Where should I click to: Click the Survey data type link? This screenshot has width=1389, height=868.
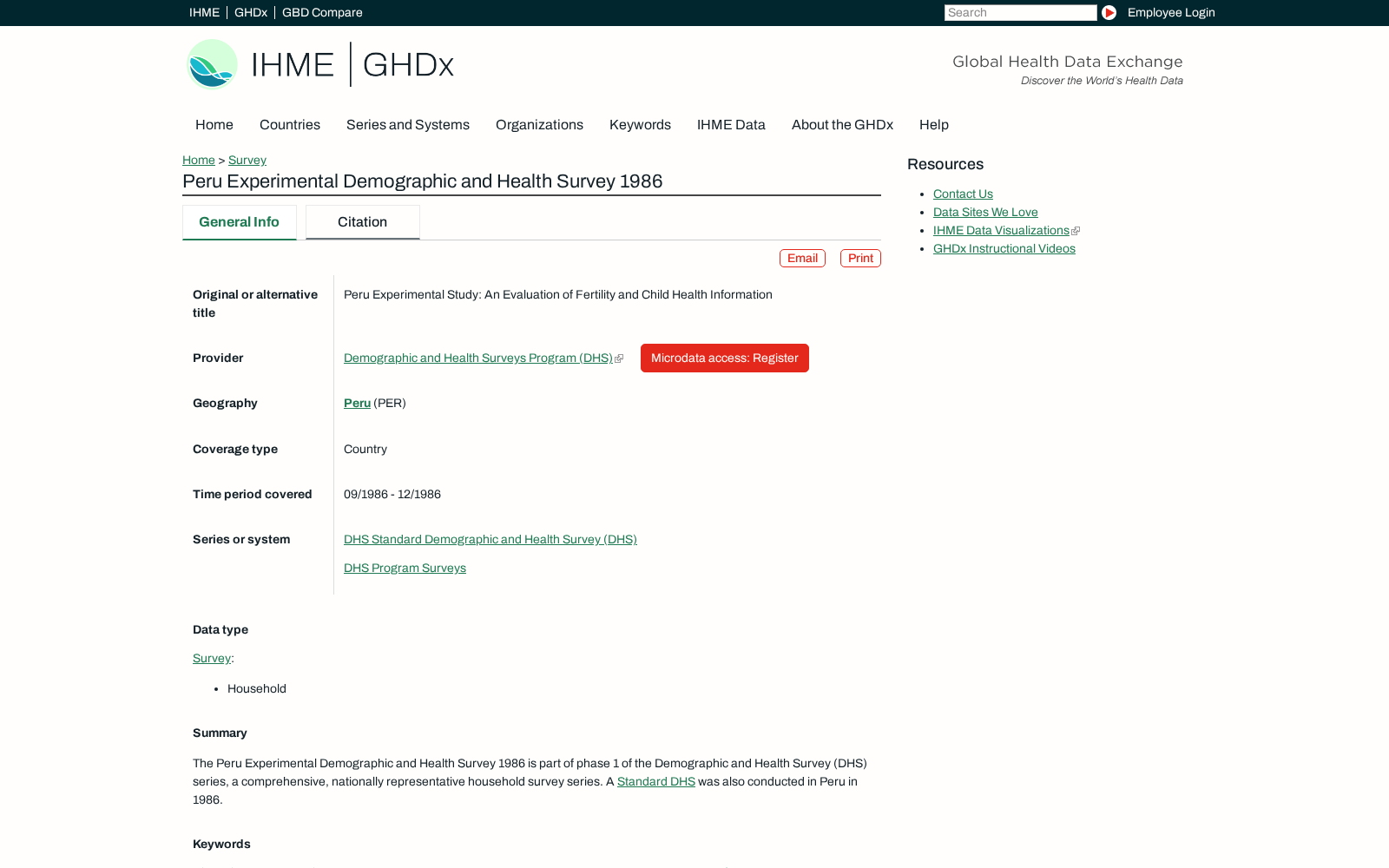(x=212, y=658)
